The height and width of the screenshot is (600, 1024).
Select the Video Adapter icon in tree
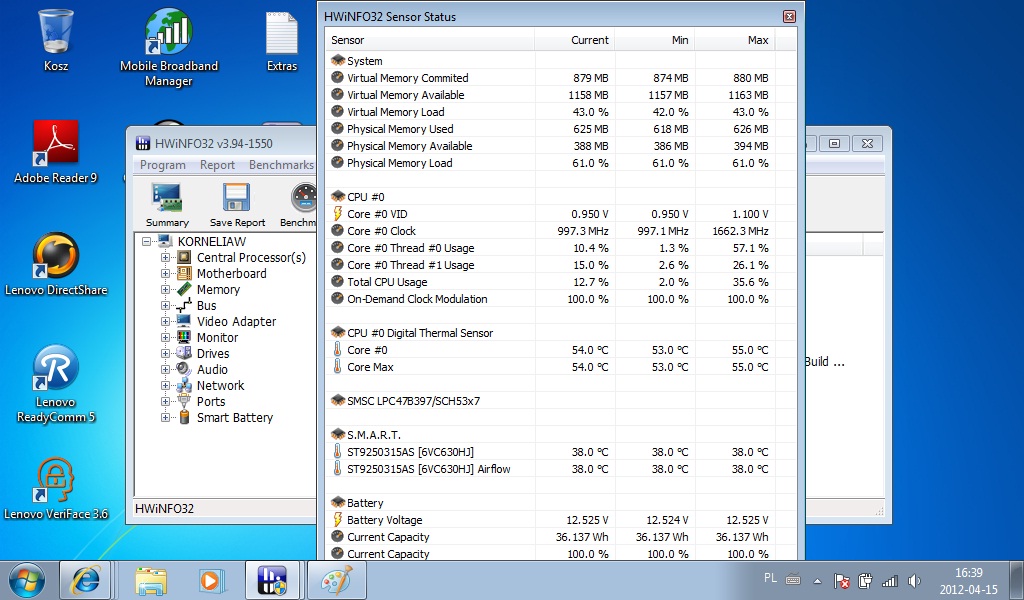[x=185, y=321]
